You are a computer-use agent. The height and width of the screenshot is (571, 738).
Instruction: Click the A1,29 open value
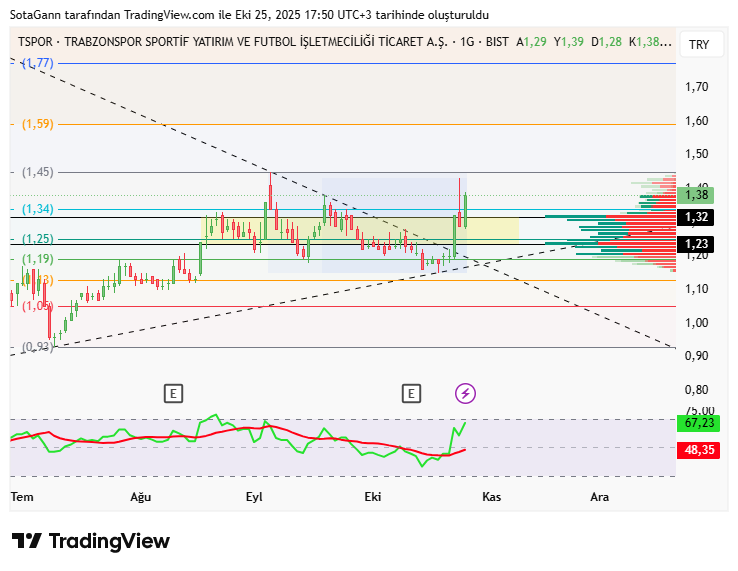(x=531, y=42)
